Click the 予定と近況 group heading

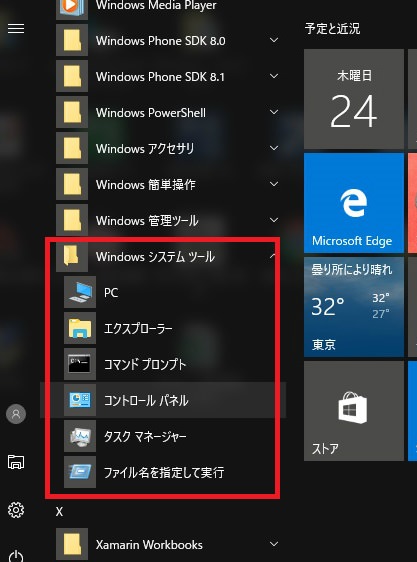pyautogui.click(x=332, y=29)
